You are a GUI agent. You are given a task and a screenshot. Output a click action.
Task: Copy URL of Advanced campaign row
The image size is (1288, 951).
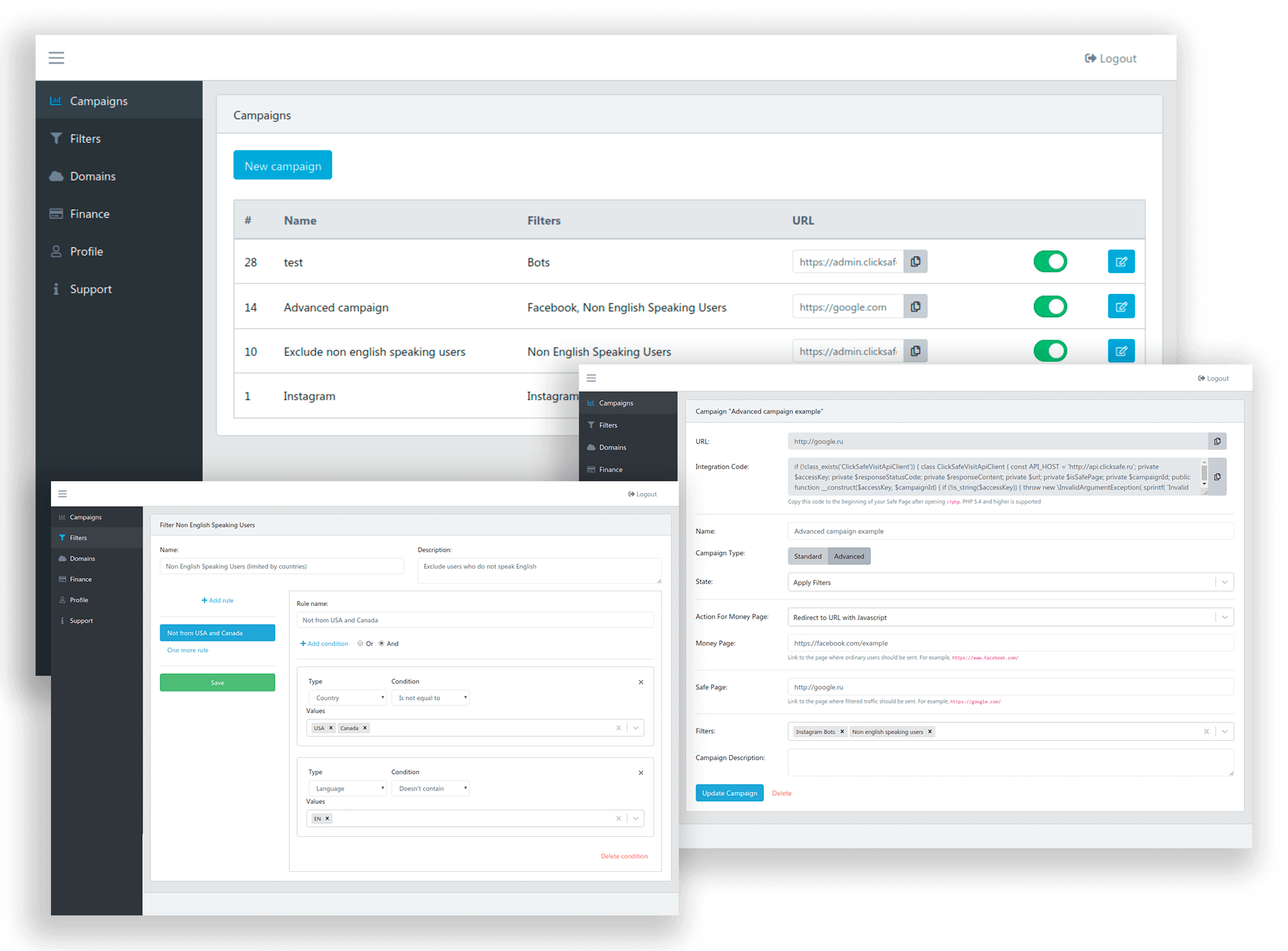pos(916,307)
